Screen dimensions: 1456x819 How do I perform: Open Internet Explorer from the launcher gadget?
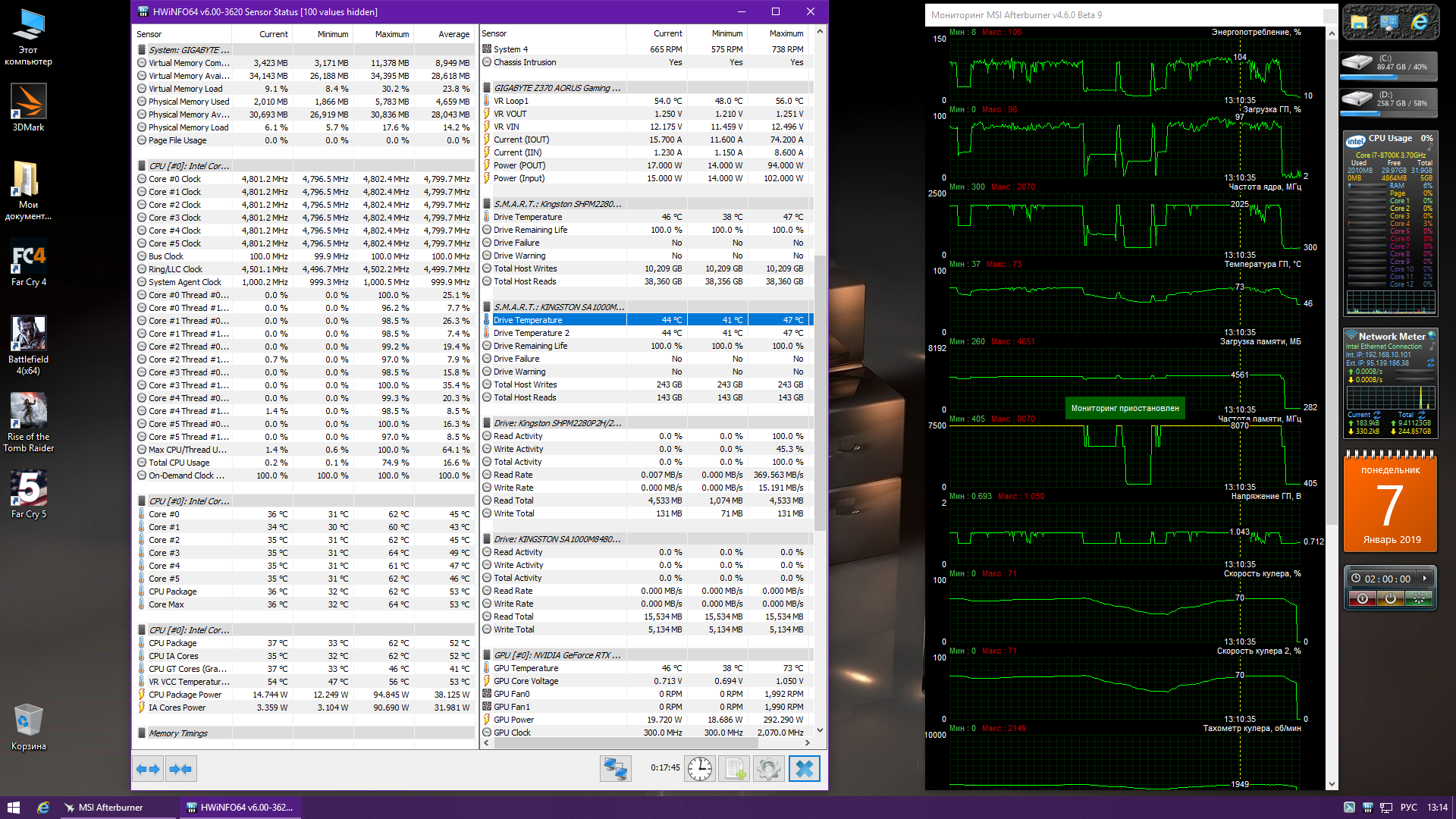(1419, 23)
